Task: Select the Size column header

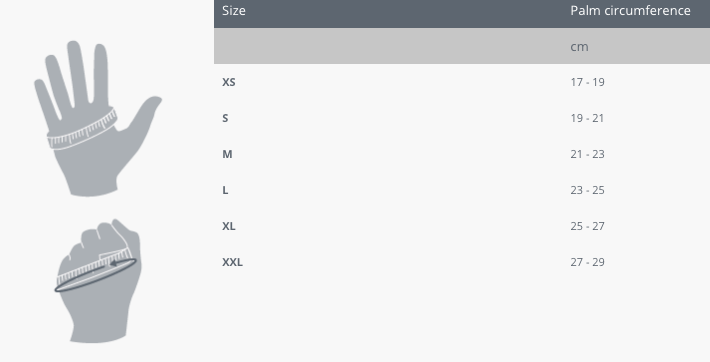Action: click(x=234, y=10)
